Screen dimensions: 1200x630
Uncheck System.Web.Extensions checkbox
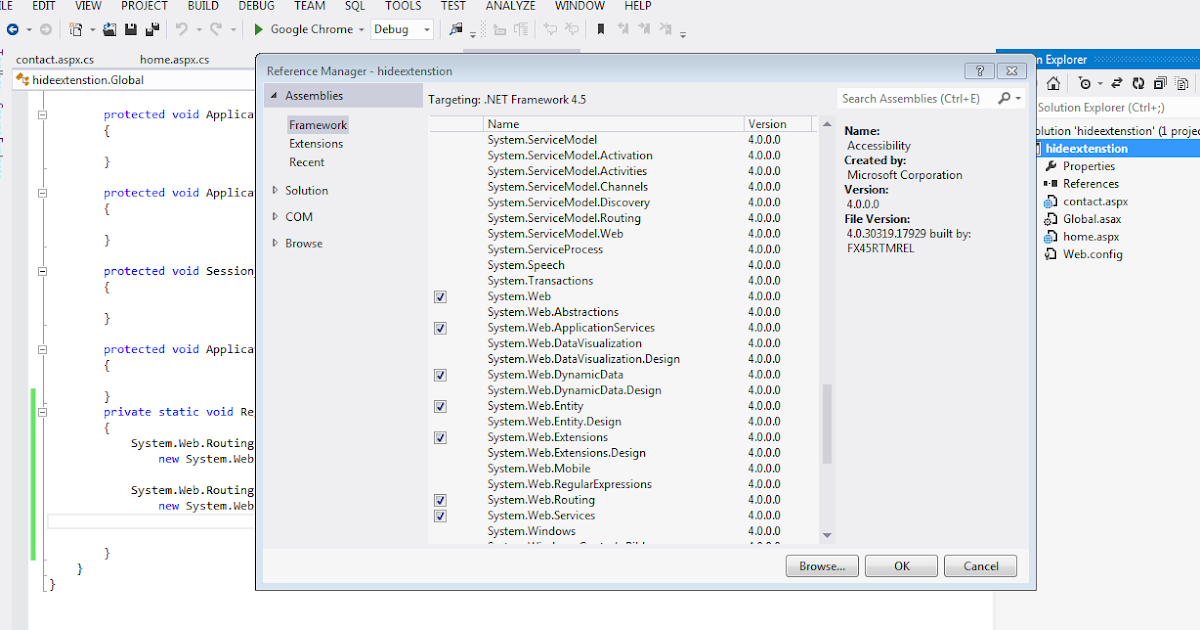(441, 438)
